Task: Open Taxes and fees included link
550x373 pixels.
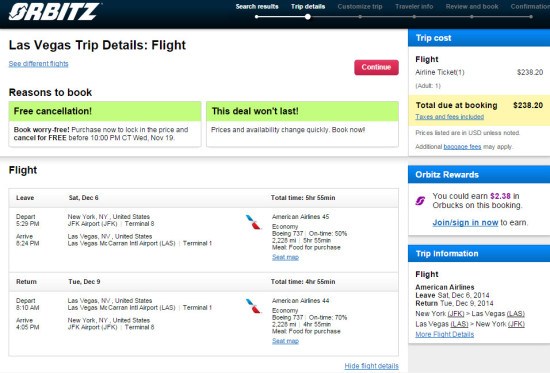Action: (450, 116)
